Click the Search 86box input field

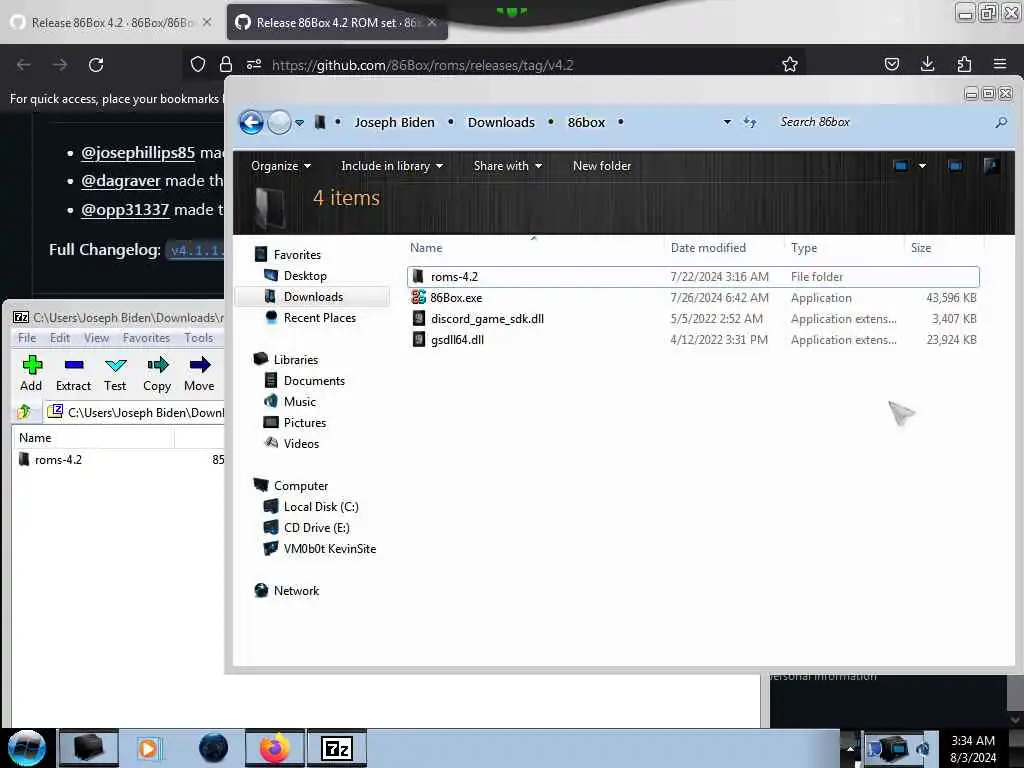click(882, 122)
